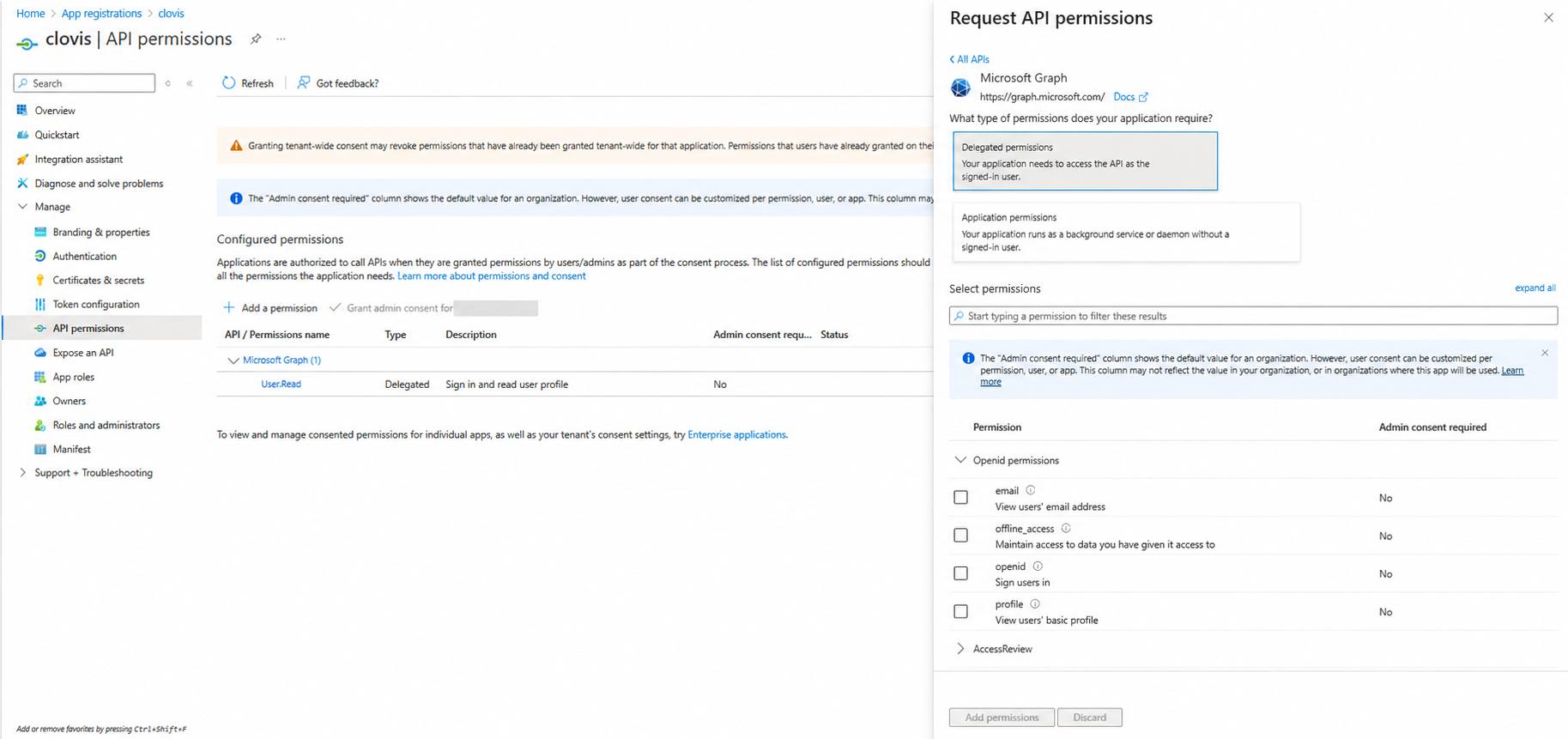Click the Home breadcrumb link
Screen dimensions: 1568x739
pyautogui.click(x=31, y=13)
